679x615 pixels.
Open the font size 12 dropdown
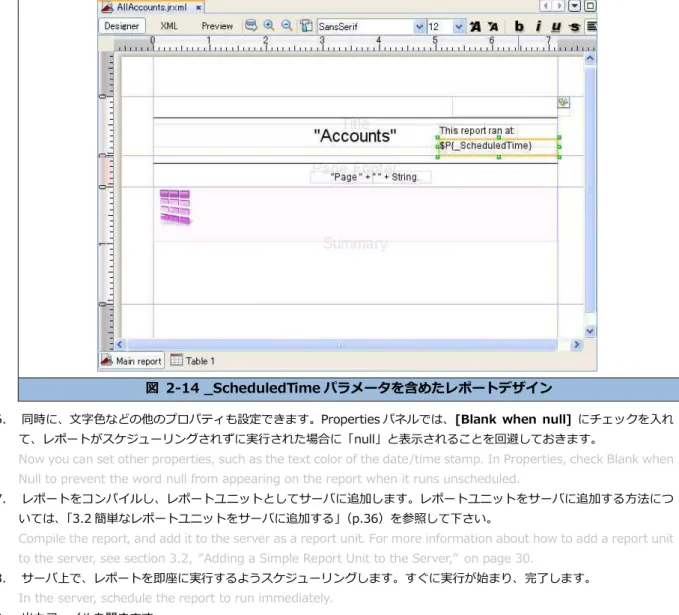click(459, 26)
